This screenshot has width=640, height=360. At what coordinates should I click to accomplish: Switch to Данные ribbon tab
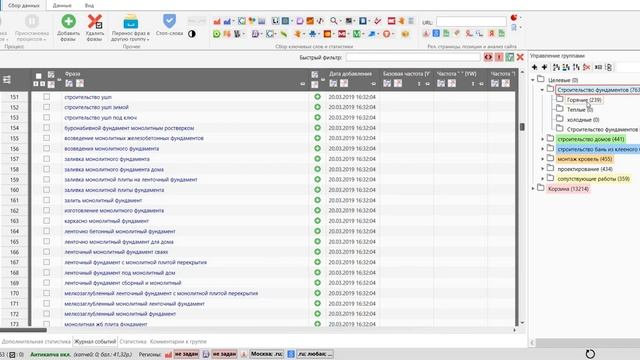[62, 5]
